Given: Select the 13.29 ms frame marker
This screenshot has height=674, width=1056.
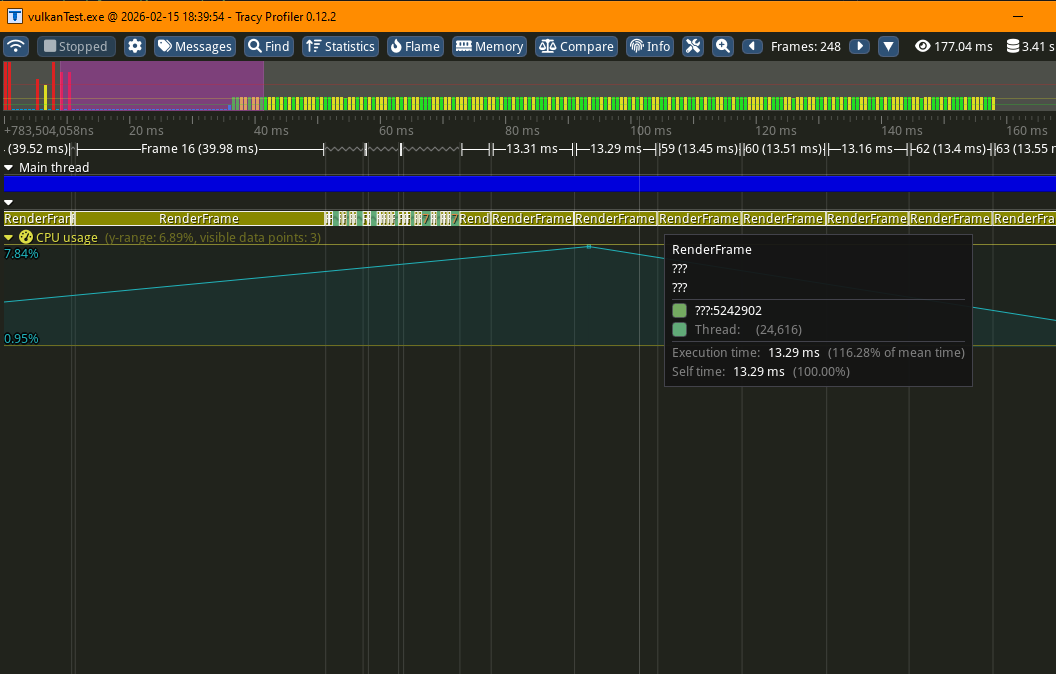Looking at the screenshot, I should pos(616,149).
